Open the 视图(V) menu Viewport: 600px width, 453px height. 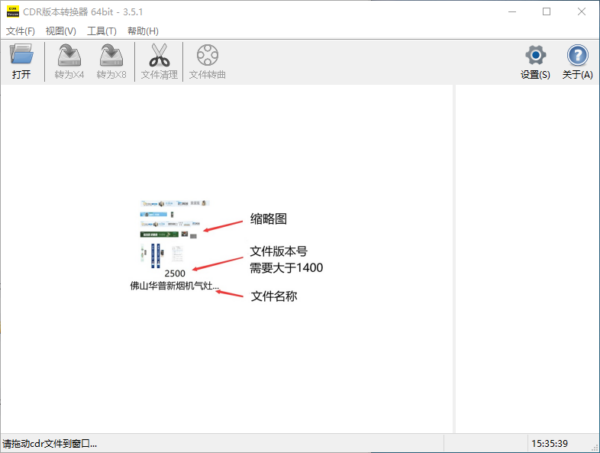[x=61, y=31]
